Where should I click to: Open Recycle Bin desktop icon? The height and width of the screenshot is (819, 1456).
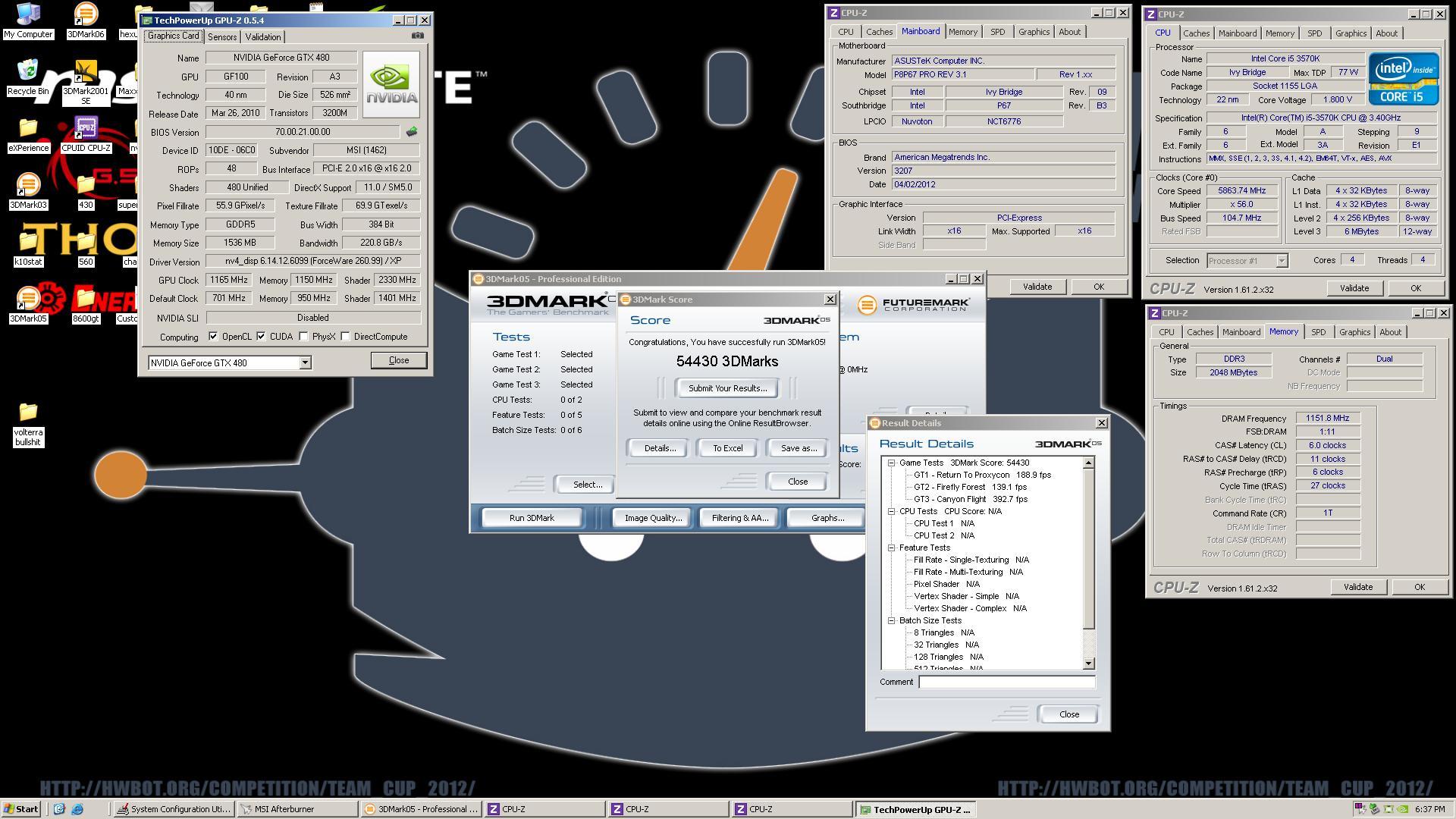[28, 77]
